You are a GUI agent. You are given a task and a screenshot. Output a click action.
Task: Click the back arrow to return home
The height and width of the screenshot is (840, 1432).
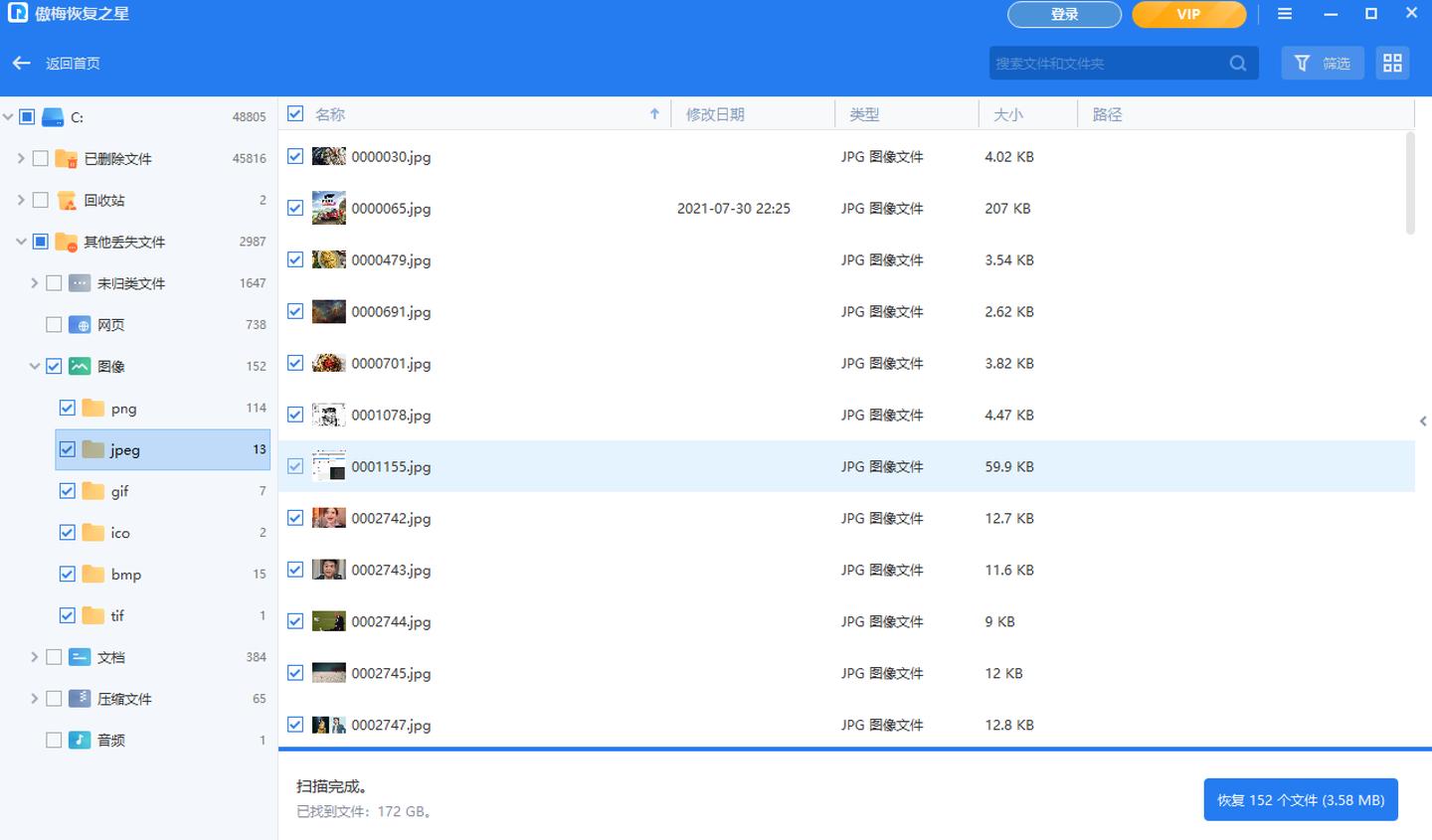click(22, 63)
